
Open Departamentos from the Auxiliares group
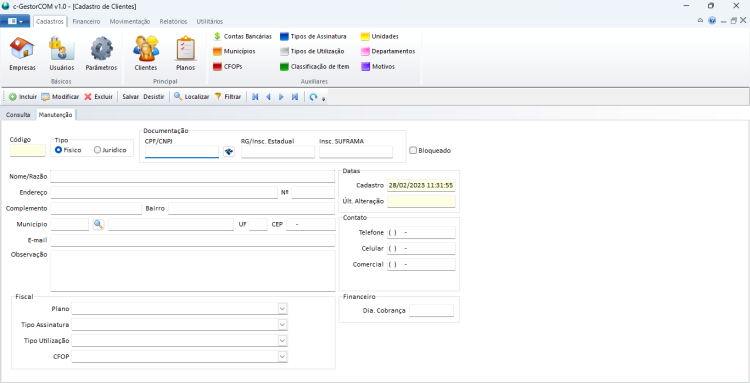[x=388, y=51]
